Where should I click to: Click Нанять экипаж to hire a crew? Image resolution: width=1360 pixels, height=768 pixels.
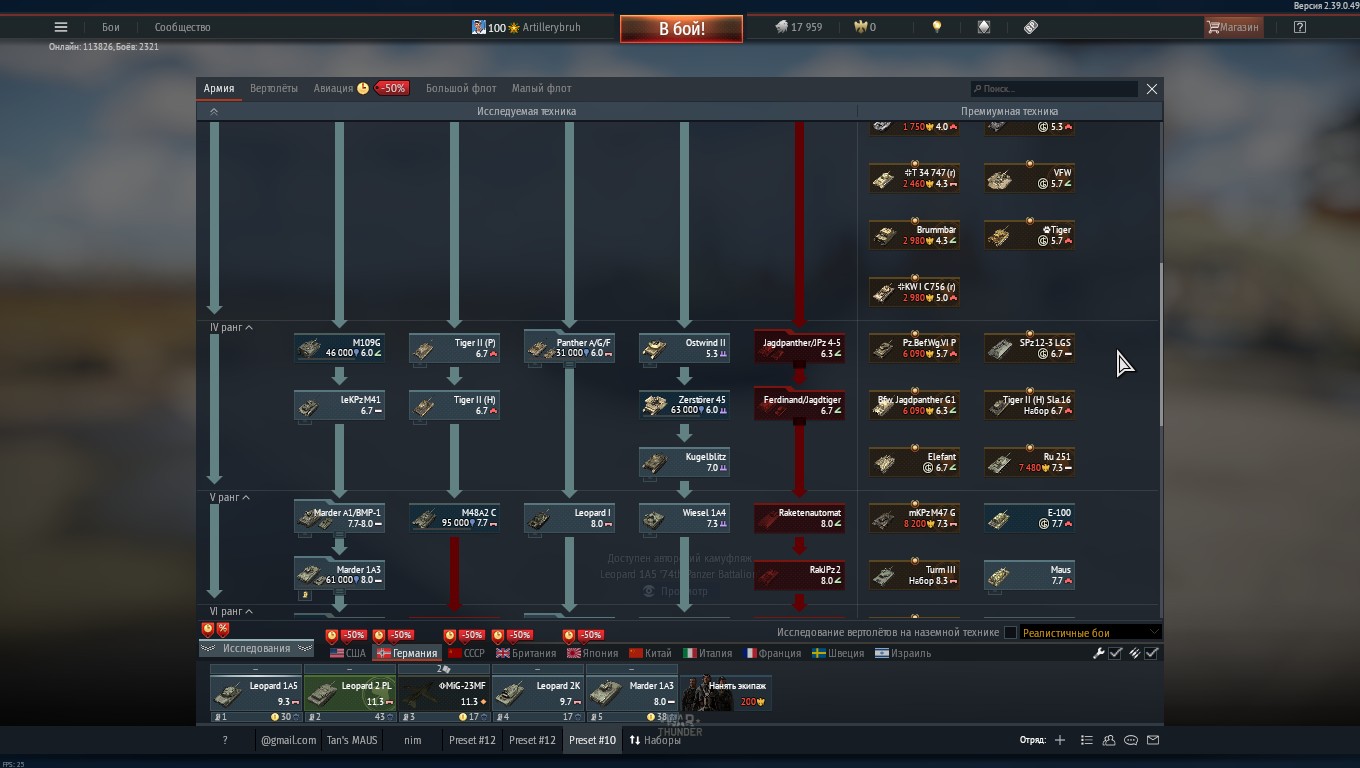726,693
